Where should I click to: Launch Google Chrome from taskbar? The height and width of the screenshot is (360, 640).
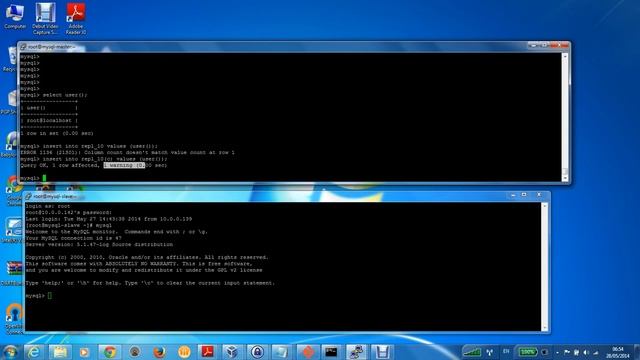(x=109, y=352)
